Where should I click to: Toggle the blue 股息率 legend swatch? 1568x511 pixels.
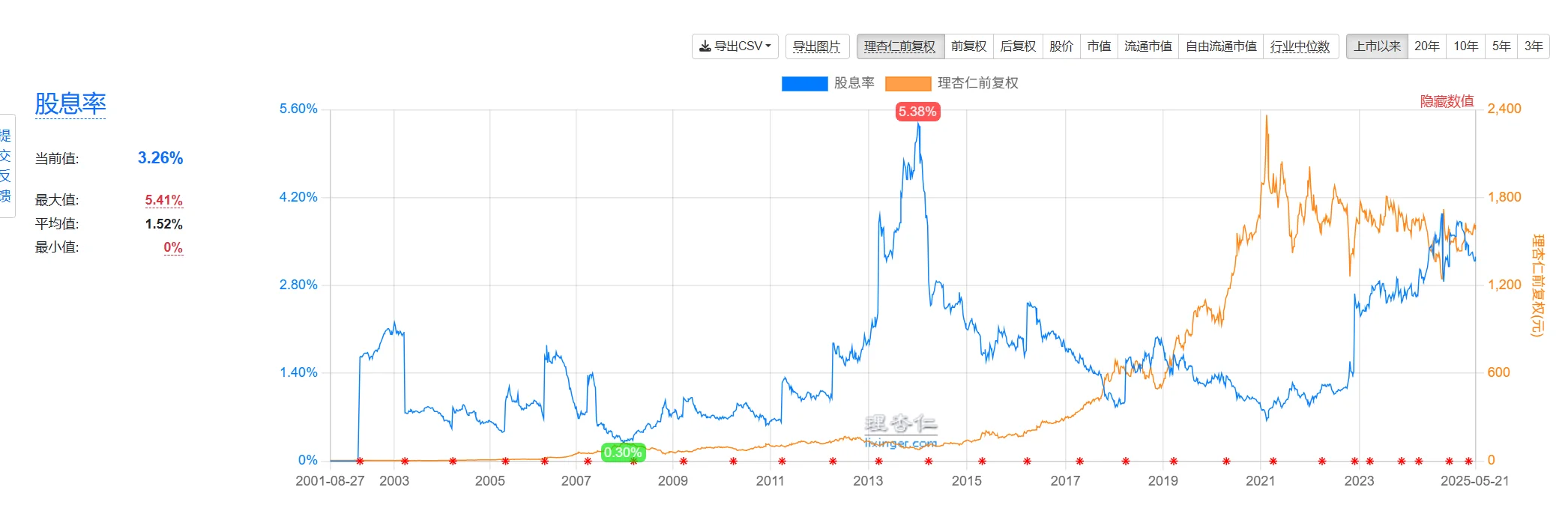[x=804, y=83]
